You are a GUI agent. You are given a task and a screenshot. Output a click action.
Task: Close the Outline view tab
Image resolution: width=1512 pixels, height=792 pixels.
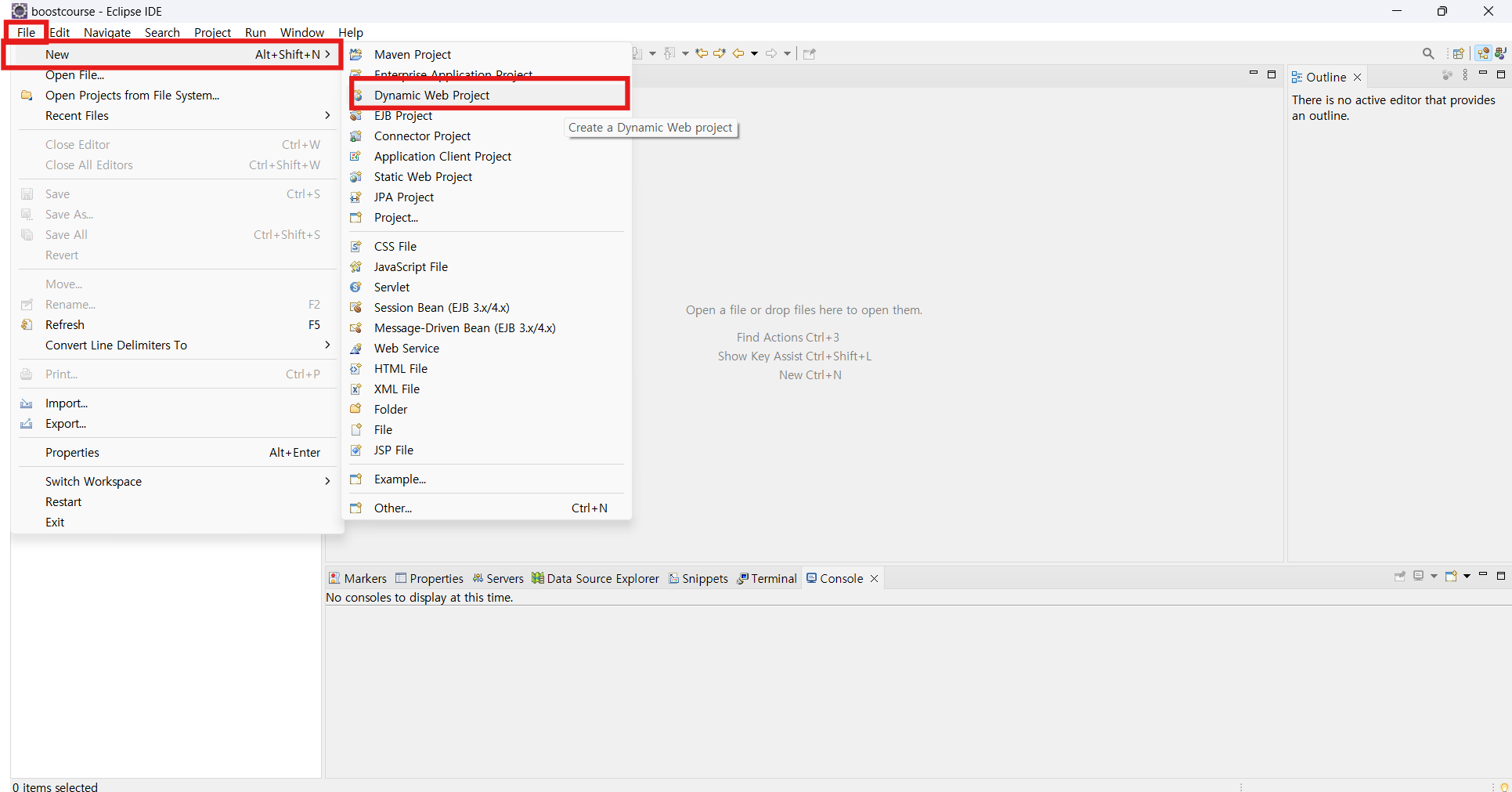click(x=1358, y=77)
